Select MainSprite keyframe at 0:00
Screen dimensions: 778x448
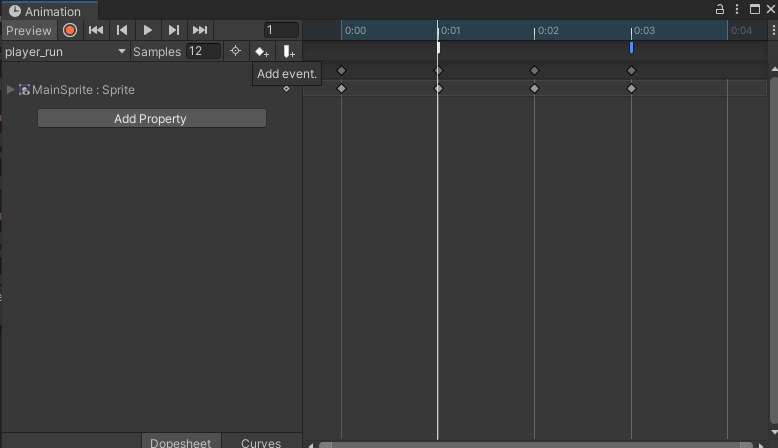[341, 89]
